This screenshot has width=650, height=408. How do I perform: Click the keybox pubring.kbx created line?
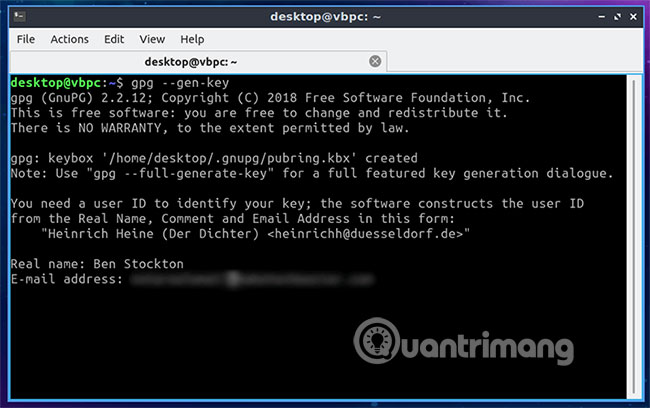[214, 158]
